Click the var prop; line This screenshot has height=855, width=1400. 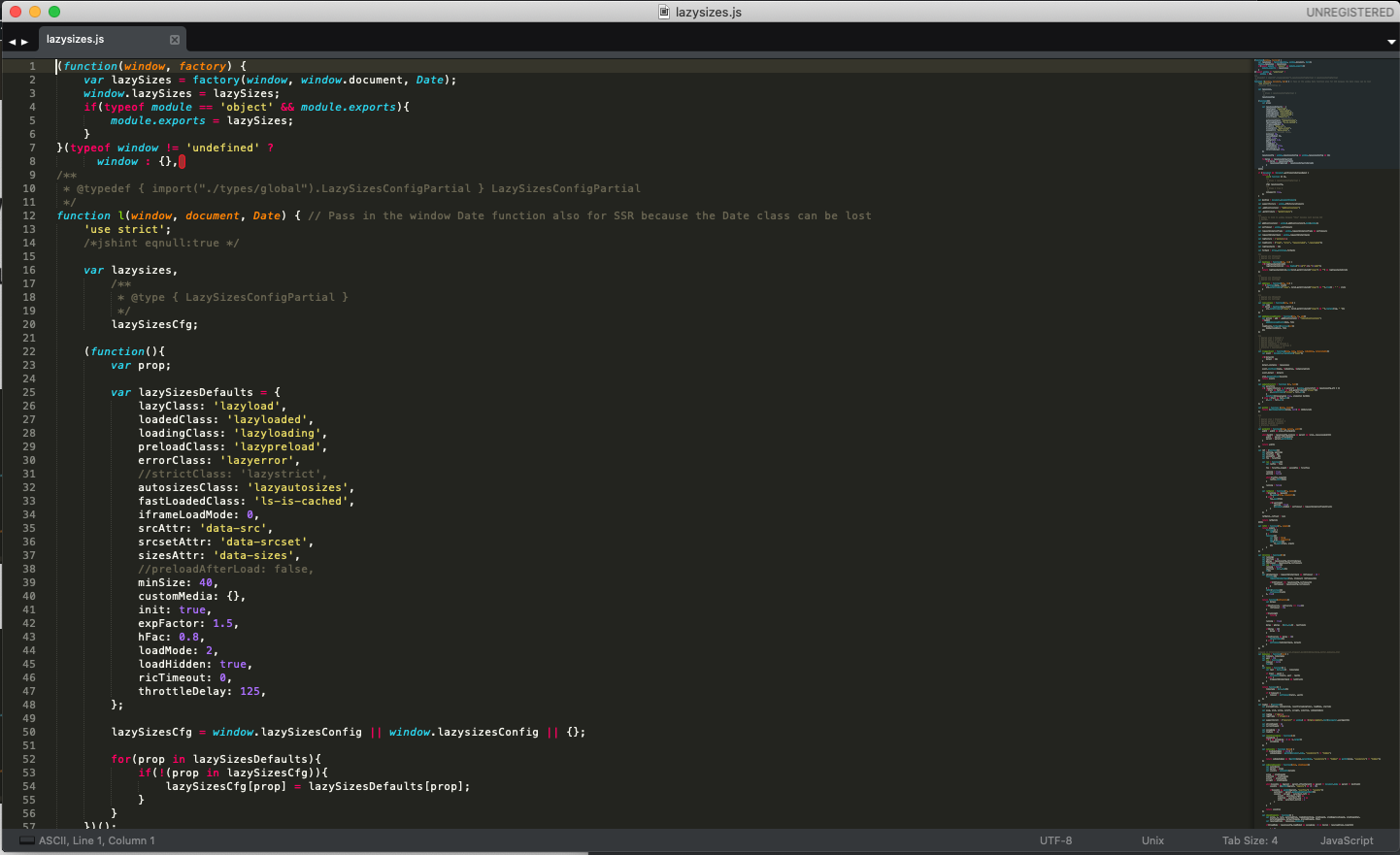point(141,365)
